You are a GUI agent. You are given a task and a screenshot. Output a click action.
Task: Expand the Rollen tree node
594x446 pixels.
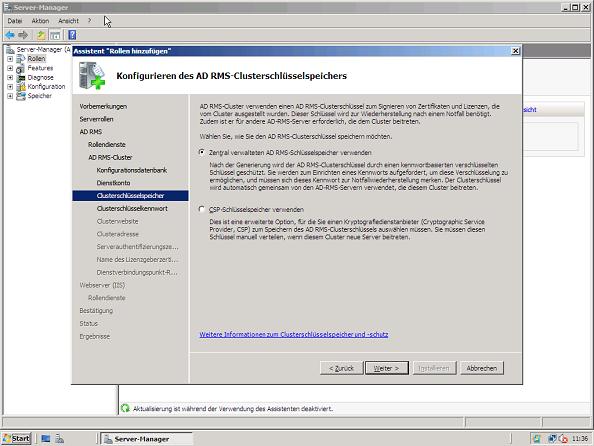point(10,59)
